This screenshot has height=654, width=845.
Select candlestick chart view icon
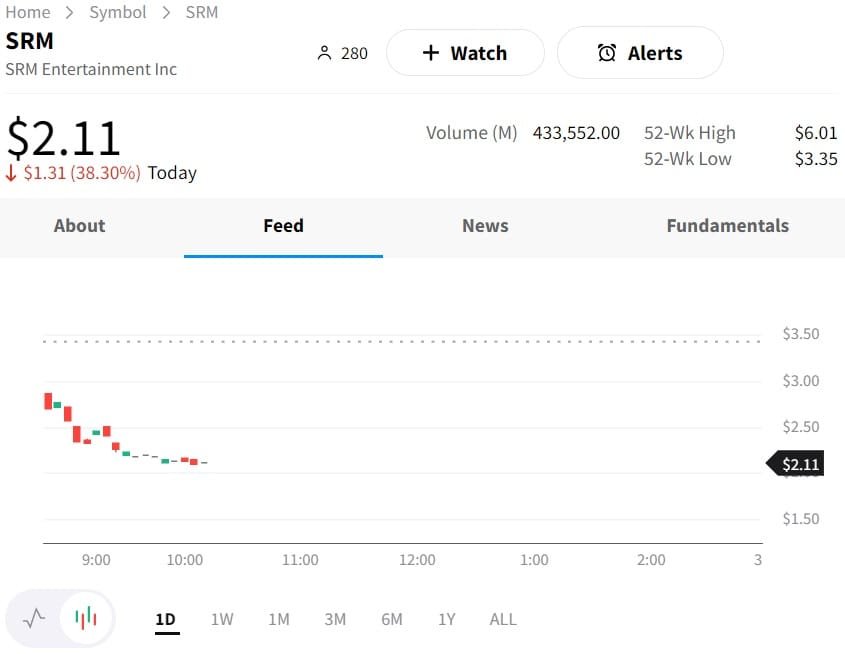(x=86, y=618)
